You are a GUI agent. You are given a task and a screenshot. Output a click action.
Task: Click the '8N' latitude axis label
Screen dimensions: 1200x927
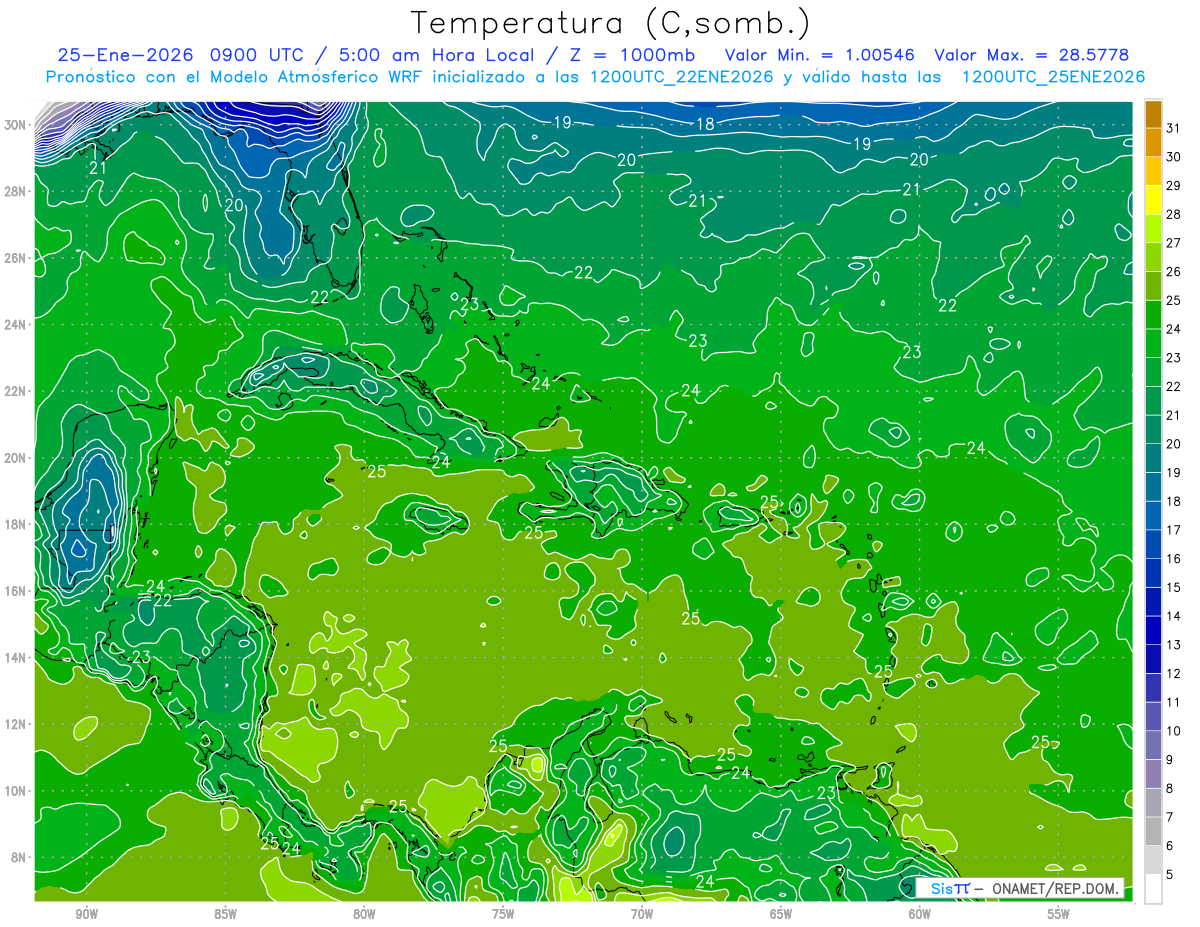[19, 858]
